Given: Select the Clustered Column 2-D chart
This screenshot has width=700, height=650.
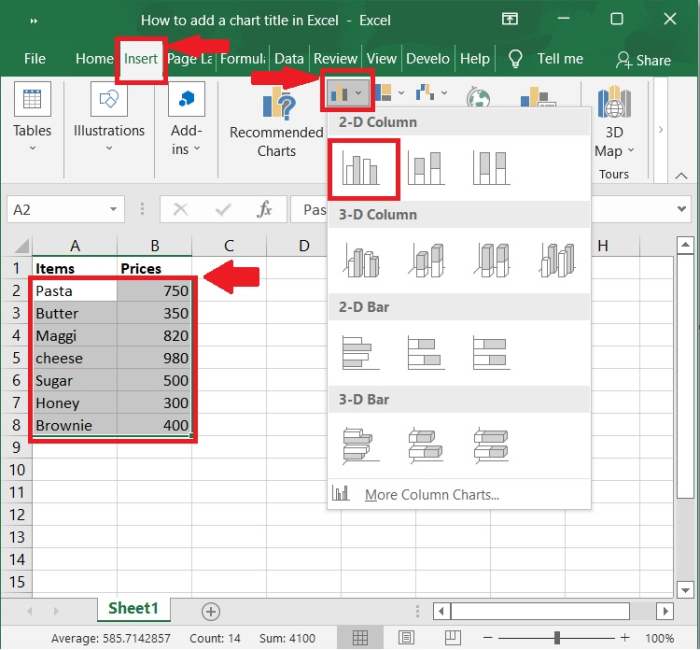Looking at the screenshot, I should point(361,168).
